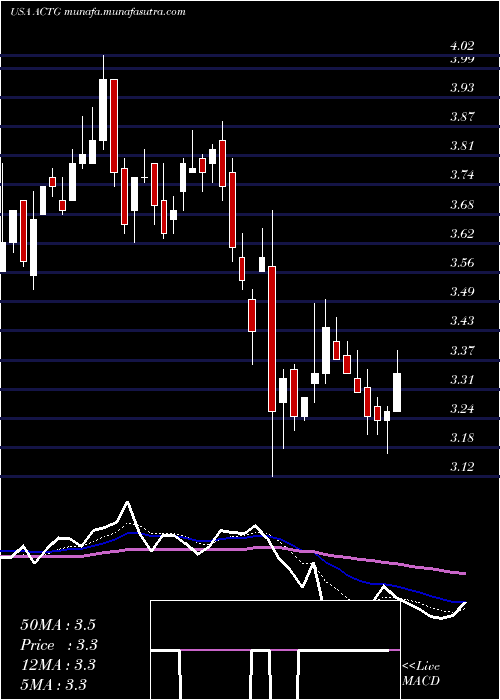The image size is (500, 700).
Task: Click the longest red candle dropping to 3.24
Action: pyautogui.click(x=272, y=339)
